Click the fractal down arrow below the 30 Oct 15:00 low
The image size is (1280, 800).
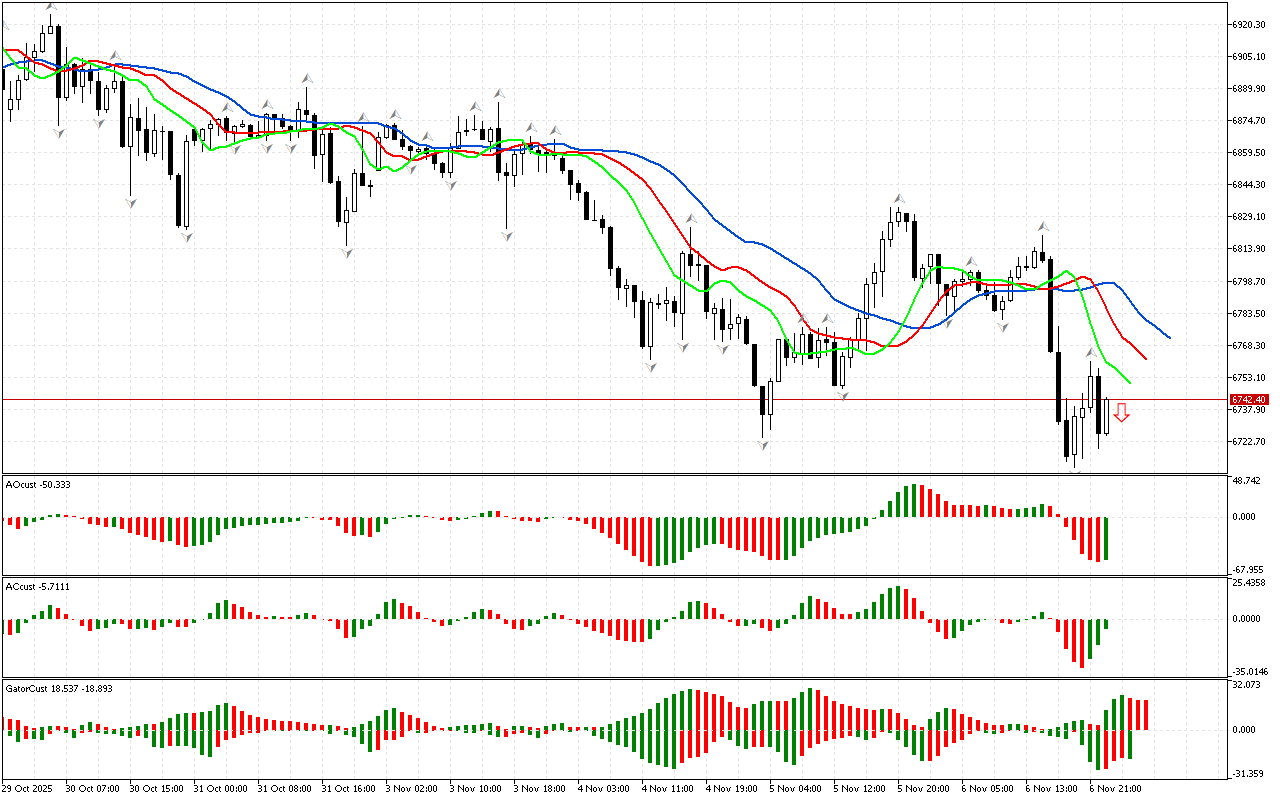(130, 203)
